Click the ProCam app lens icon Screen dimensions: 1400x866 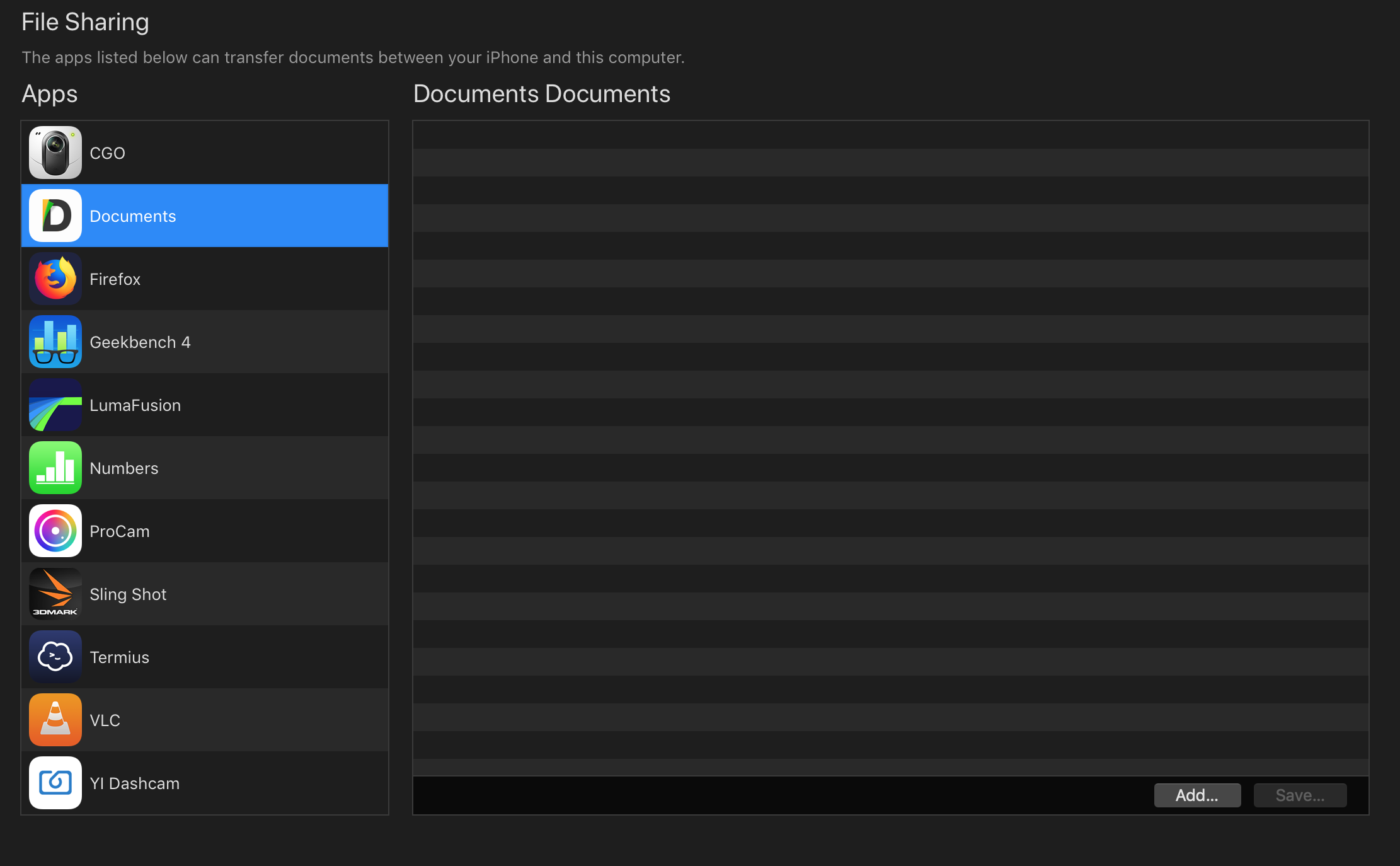click(55, 531)
